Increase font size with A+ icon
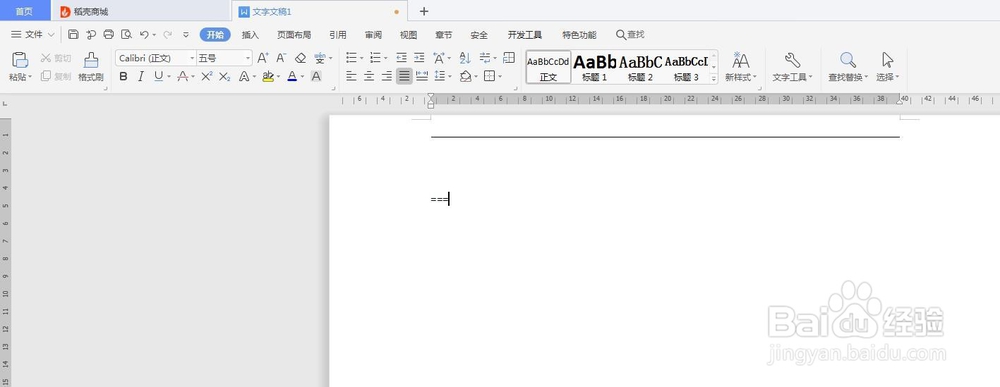The image size is (1000, 387). coord(263,58)
